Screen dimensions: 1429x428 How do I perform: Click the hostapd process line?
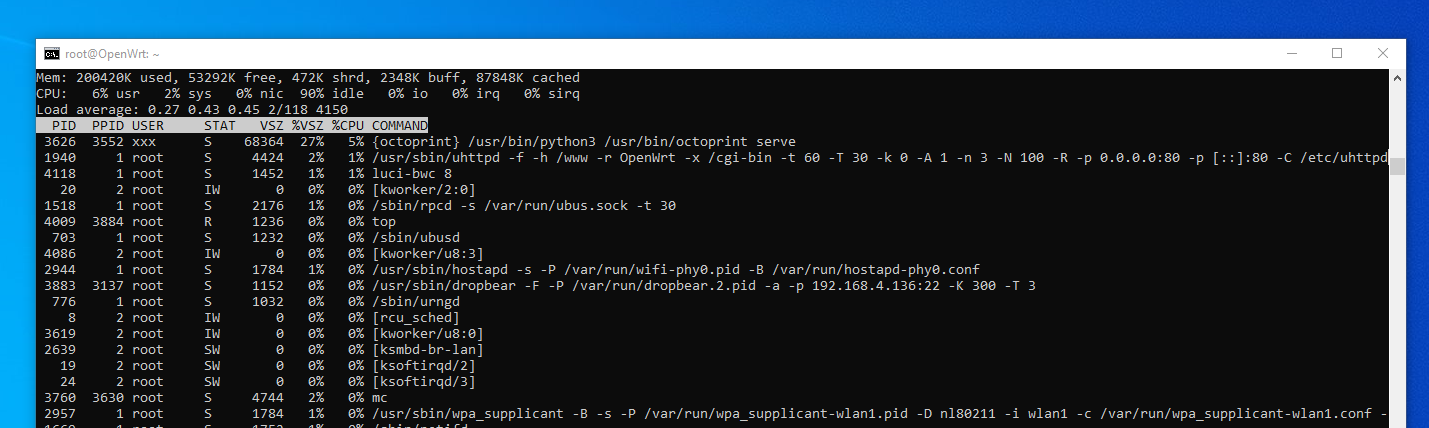[508, 270]
